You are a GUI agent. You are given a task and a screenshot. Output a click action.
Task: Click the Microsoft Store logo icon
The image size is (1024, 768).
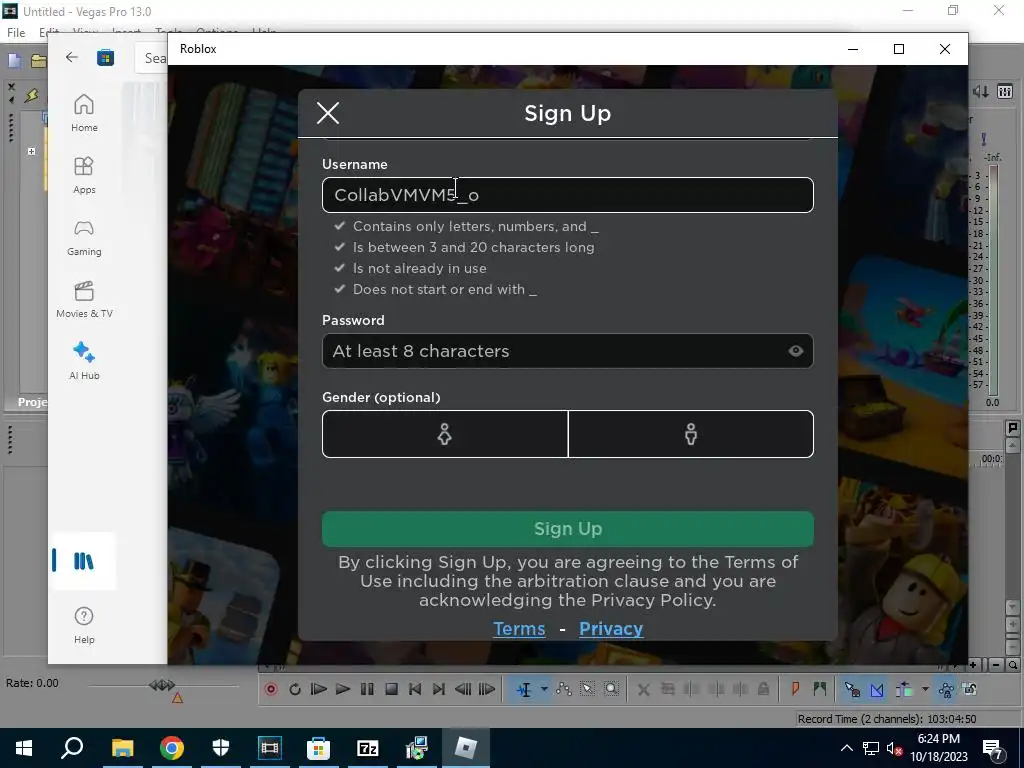pyautogui.click(x=105, y=57)
